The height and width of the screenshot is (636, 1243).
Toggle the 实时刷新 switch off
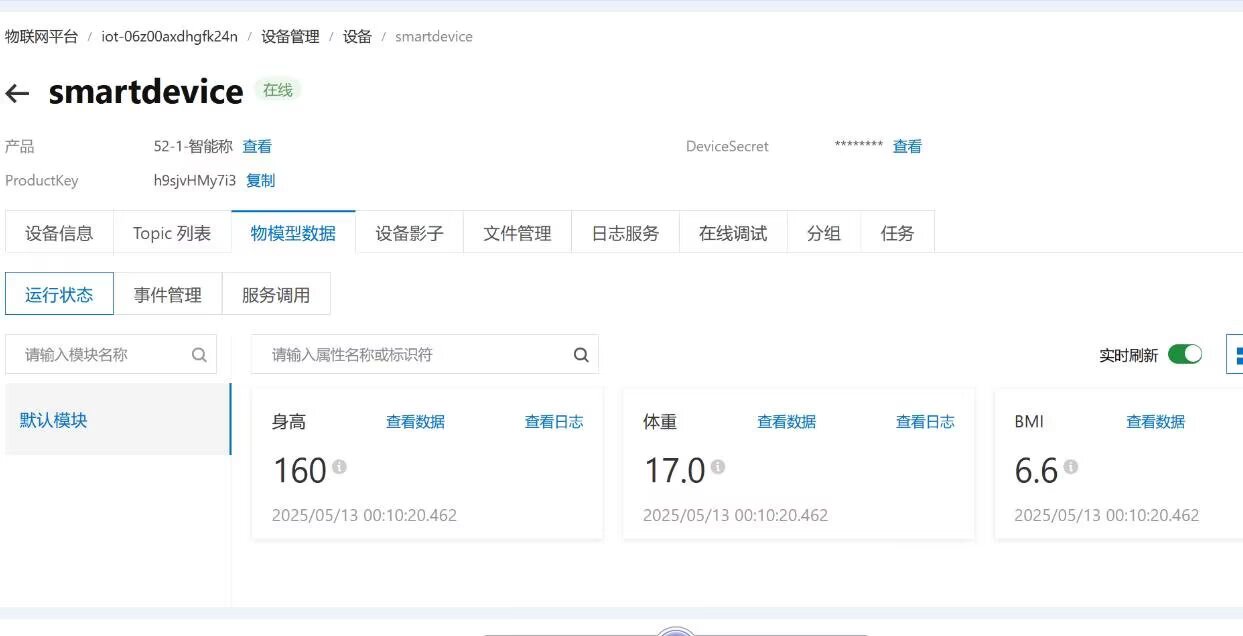tap(1185, 354)
